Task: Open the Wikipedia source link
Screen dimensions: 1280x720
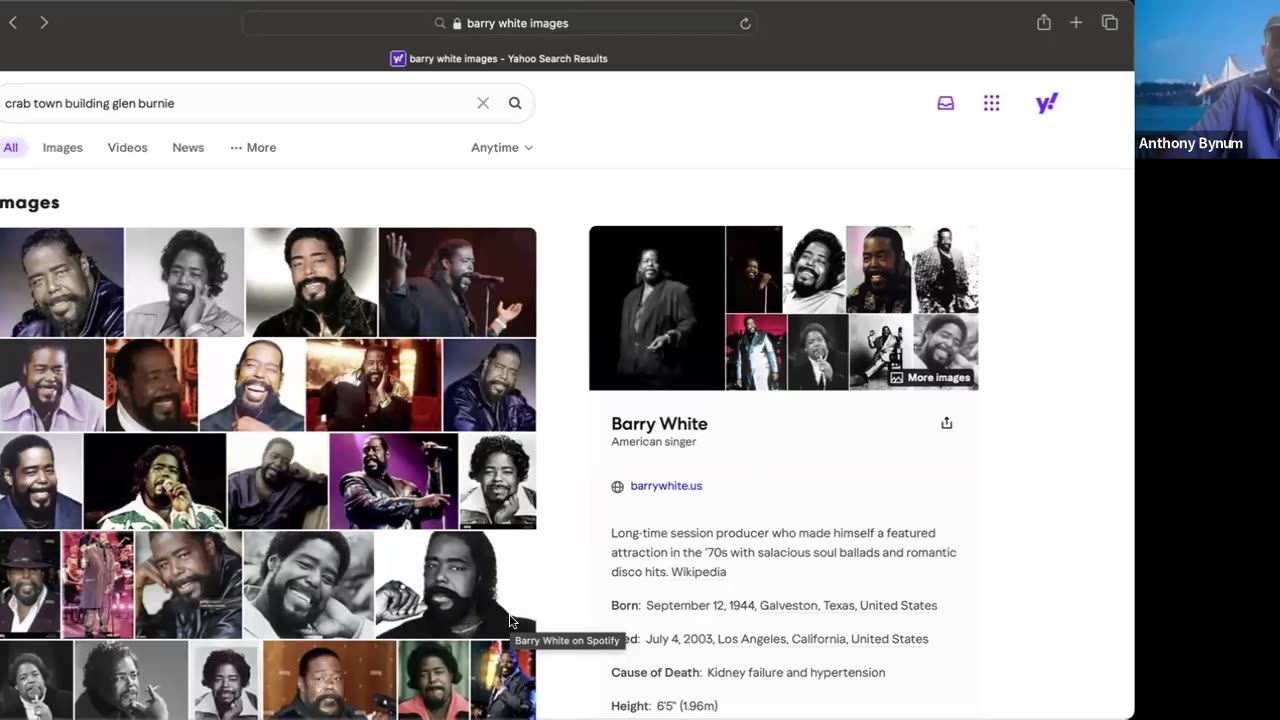Action: tap(698, 572)
